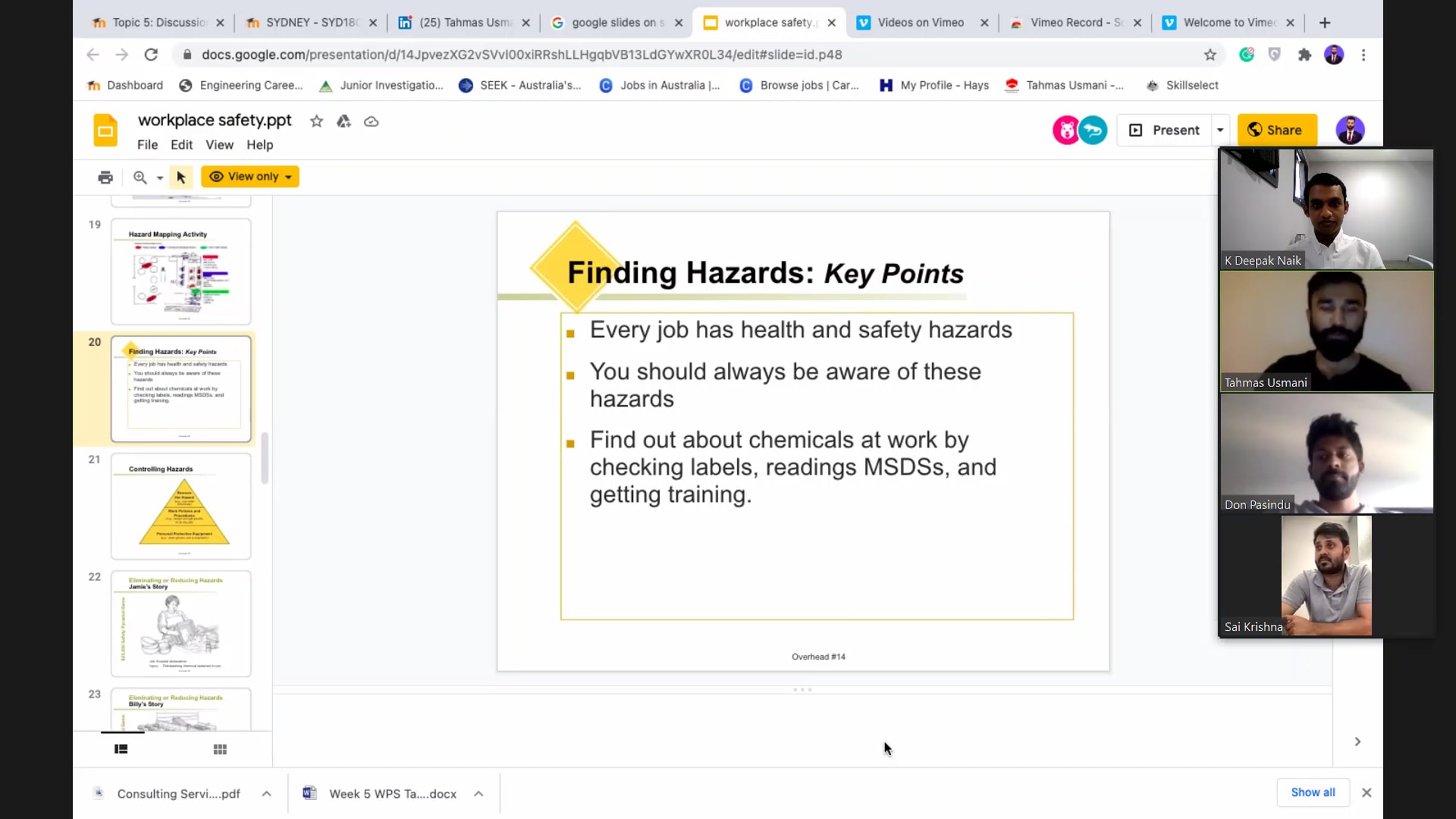Switch to grid view of slides
Viewport: 1456px width, 819px height.
pos(220,749)
